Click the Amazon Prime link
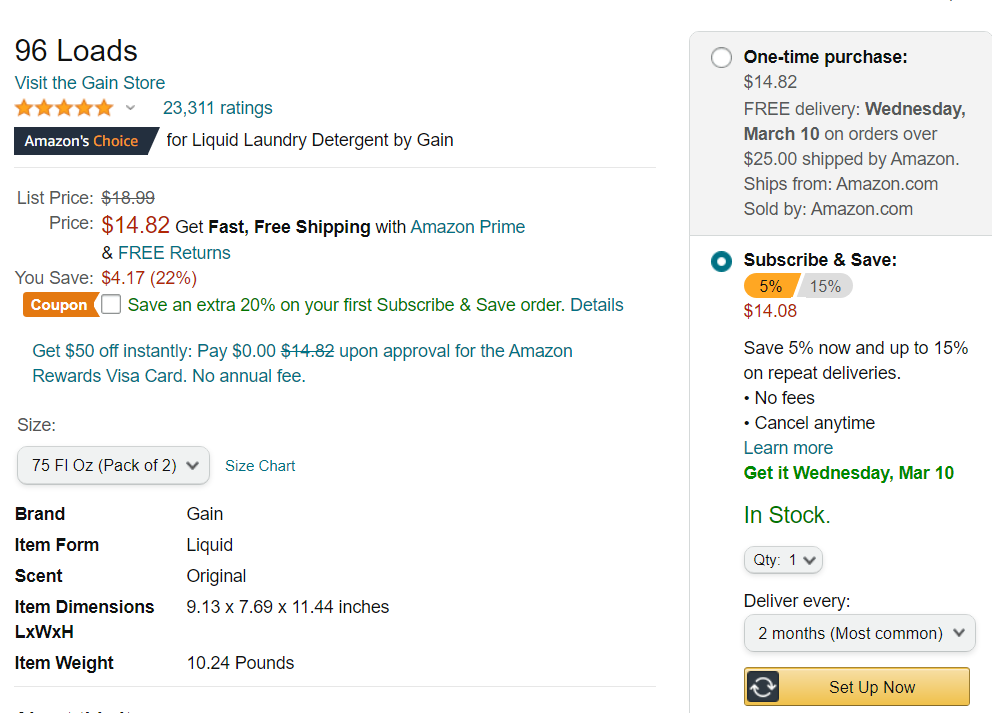This screenshot has height=713, width=992. click(468, 227)
